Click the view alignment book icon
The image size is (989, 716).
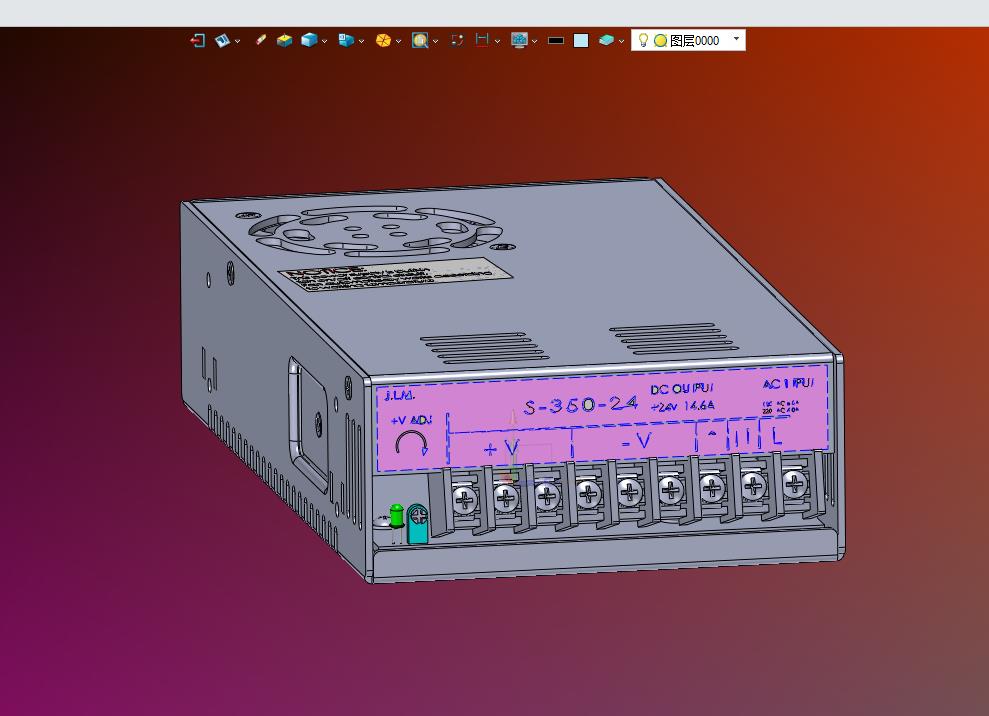pos(222,40)
